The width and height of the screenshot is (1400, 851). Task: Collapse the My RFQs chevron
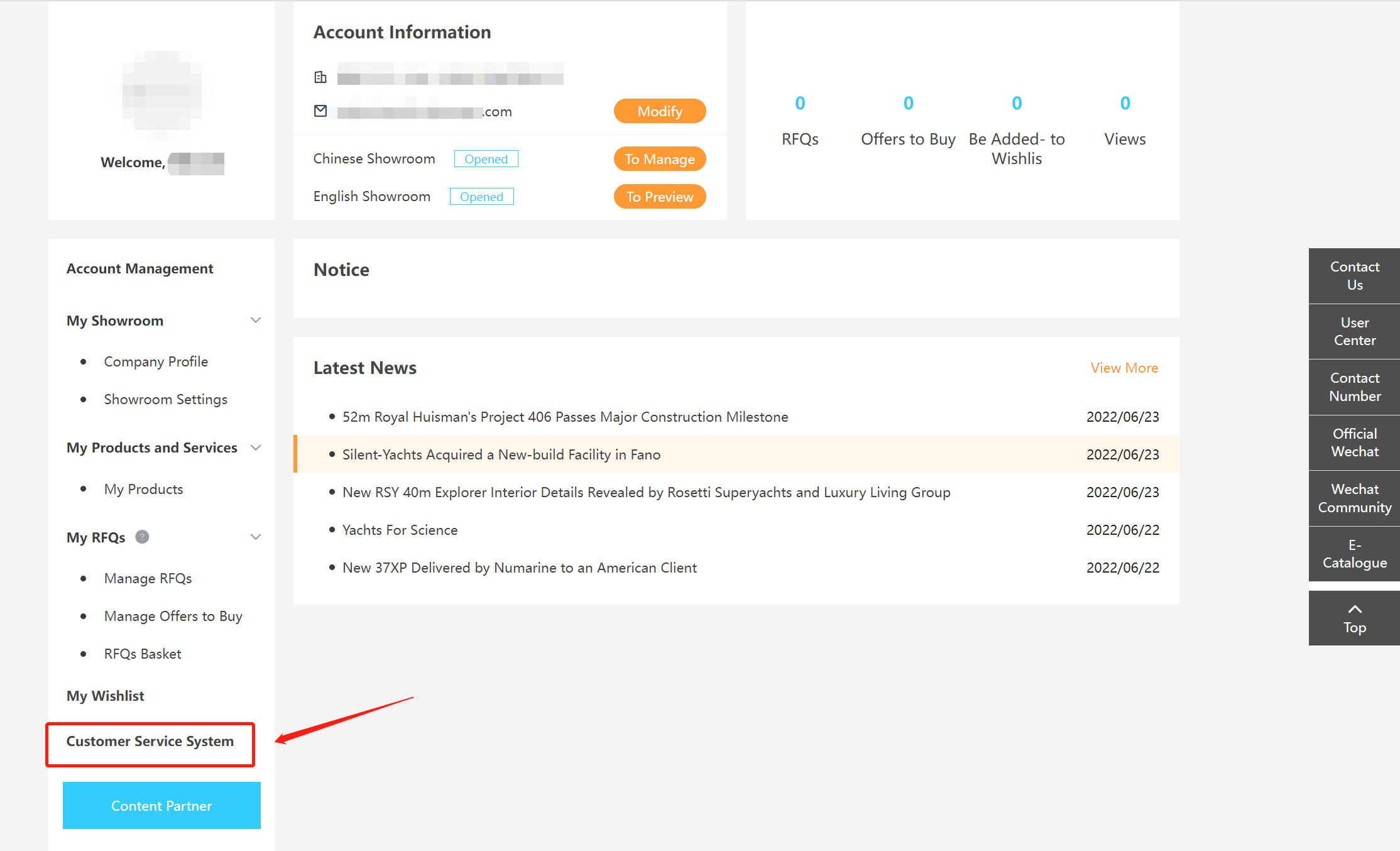(256, 537)
